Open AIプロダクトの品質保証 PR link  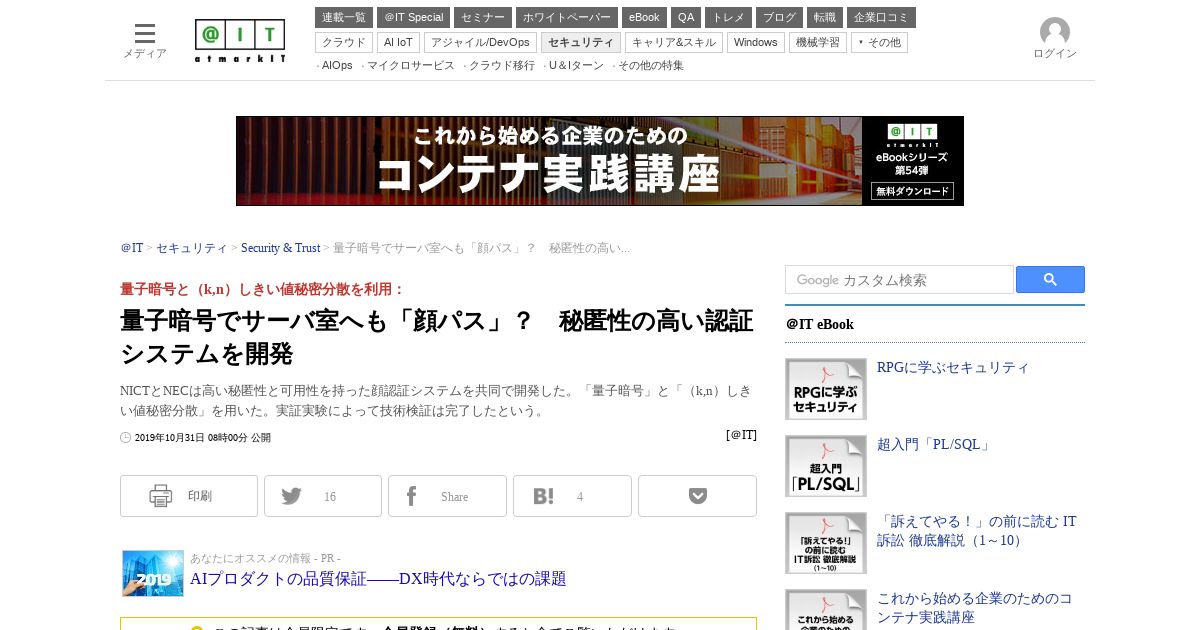click(378, 578)
